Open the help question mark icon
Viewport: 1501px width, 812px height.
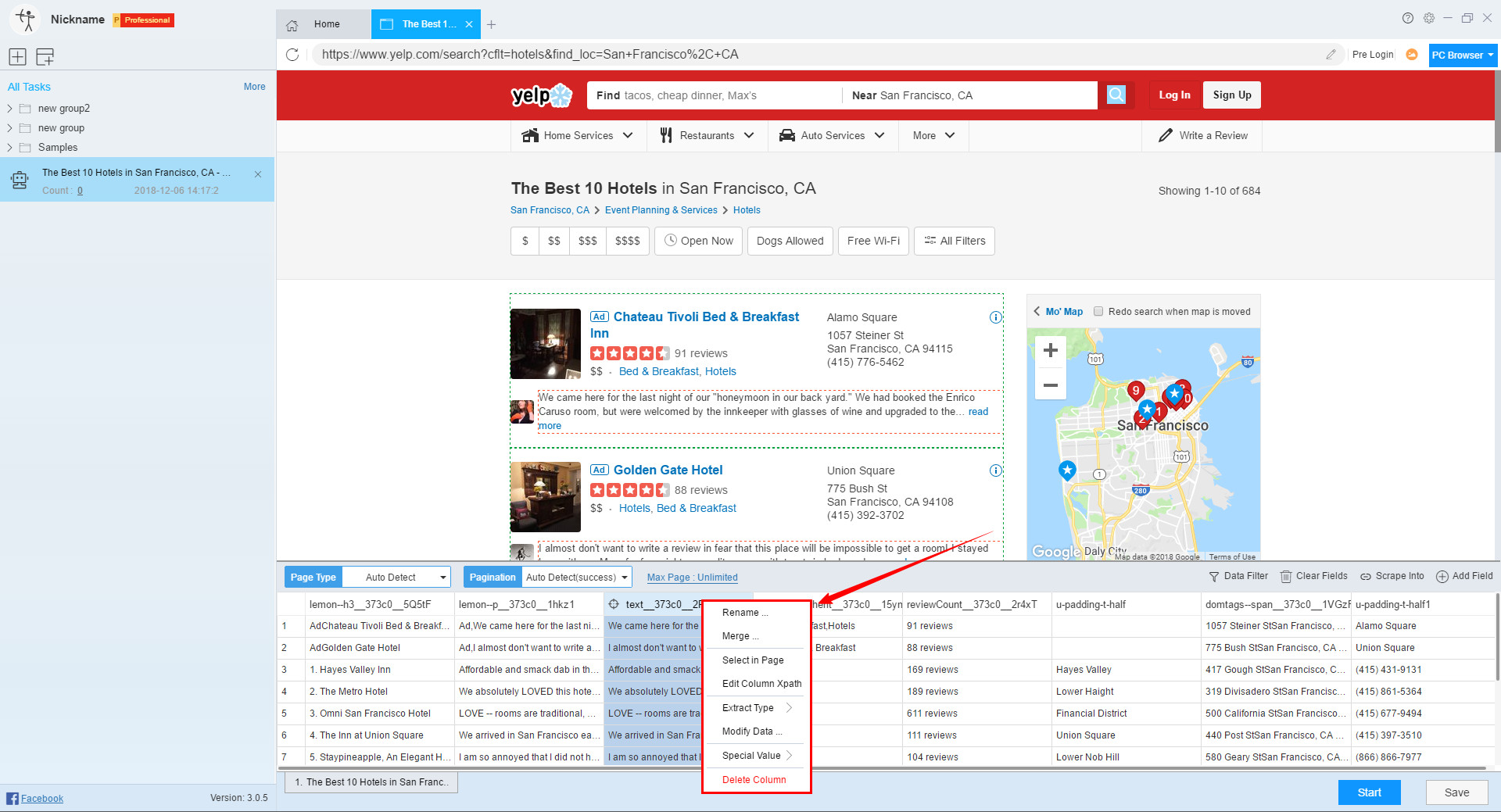pyautogui.click(x=1407, y=18)
